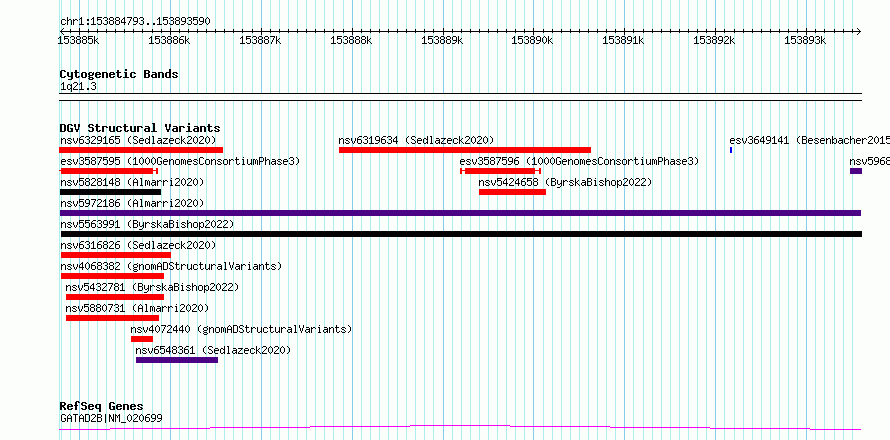This screenshot has height=440, width=890.
Task: Click the 153890k ruler tick label
Action: coord(532,40)
